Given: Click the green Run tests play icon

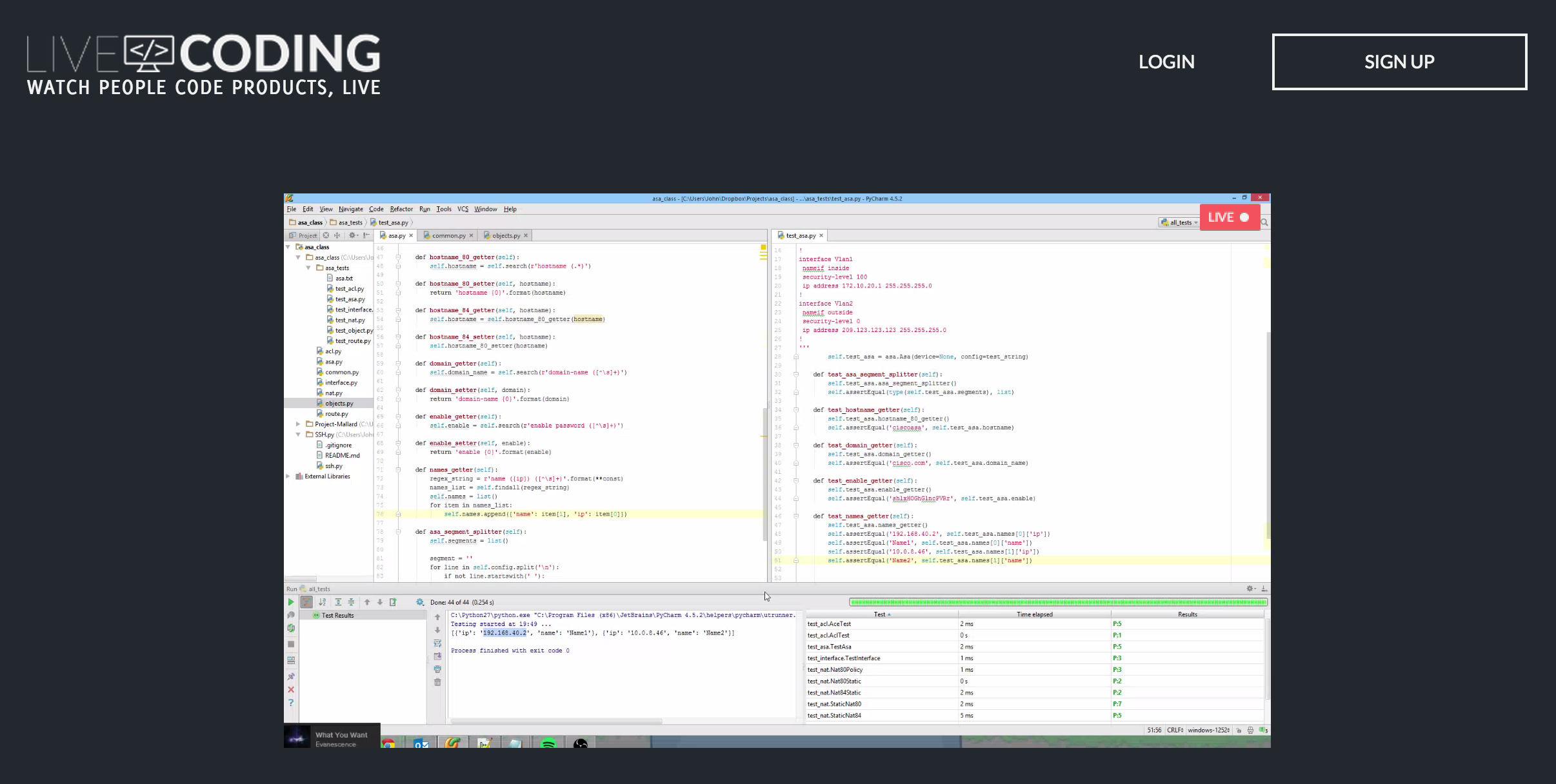Looking at the screenshot, I should coord(290,602).
